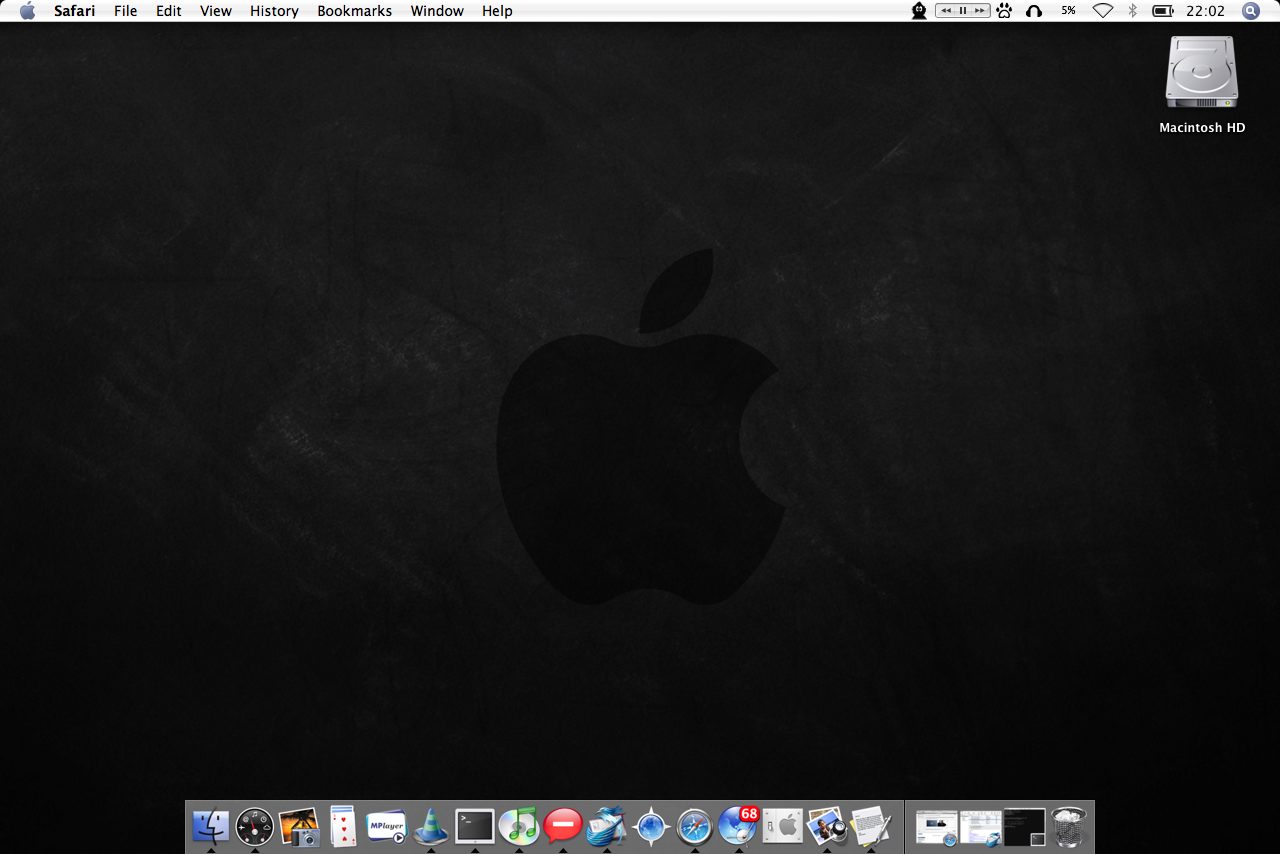The image size is (1280, 854).
Task: Open the Bookmarks menu
Action: [354, 11]
